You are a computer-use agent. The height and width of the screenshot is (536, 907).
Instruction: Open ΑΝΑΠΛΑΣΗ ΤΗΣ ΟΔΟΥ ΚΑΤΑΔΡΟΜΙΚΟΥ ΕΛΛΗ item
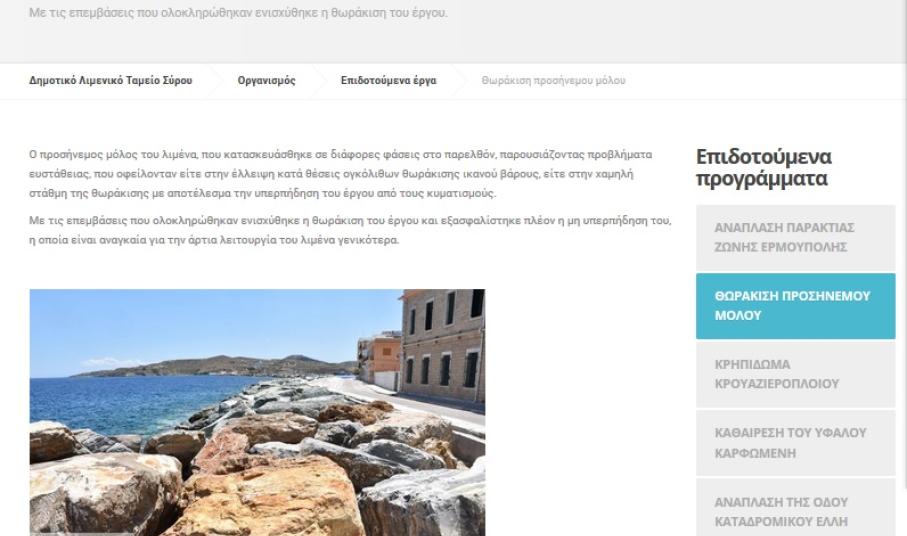[795, 508]
